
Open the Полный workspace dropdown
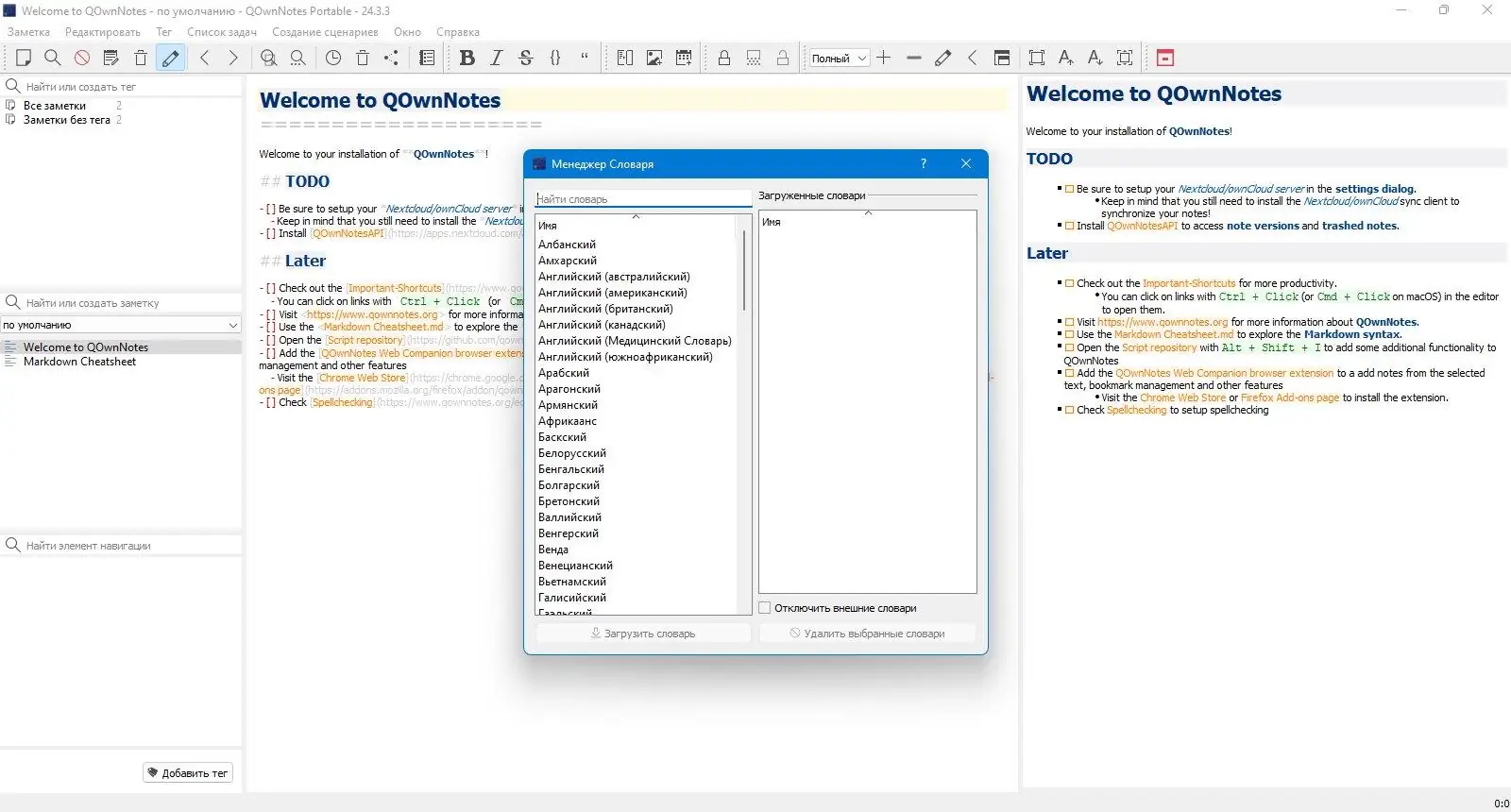[840, 59]
